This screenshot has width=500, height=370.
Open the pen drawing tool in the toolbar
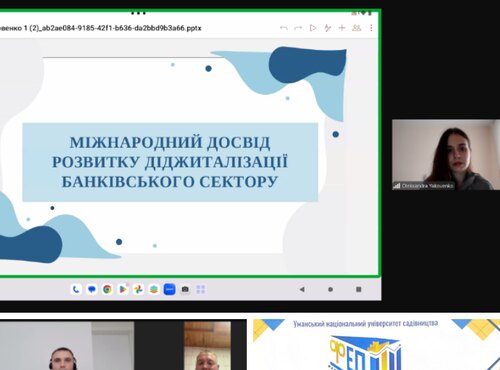point(327,28)
